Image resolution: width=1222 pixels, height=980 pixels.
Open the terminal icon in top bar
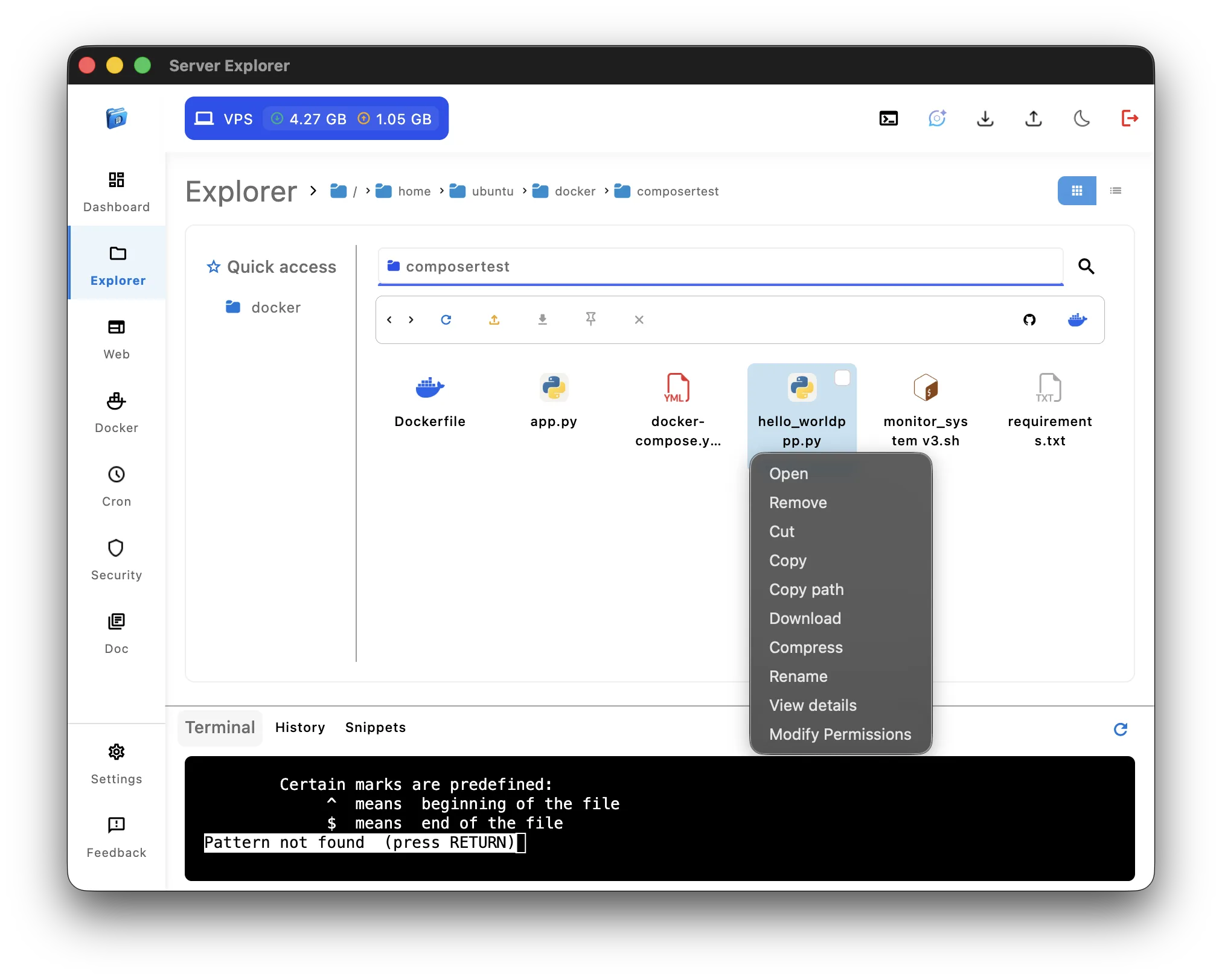(x=888, y=118)
